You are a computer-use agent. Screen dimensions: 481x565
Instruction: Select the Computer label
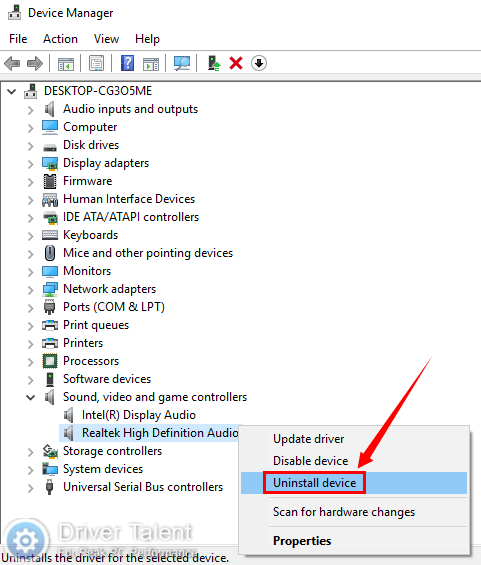(x=90, y=127)
